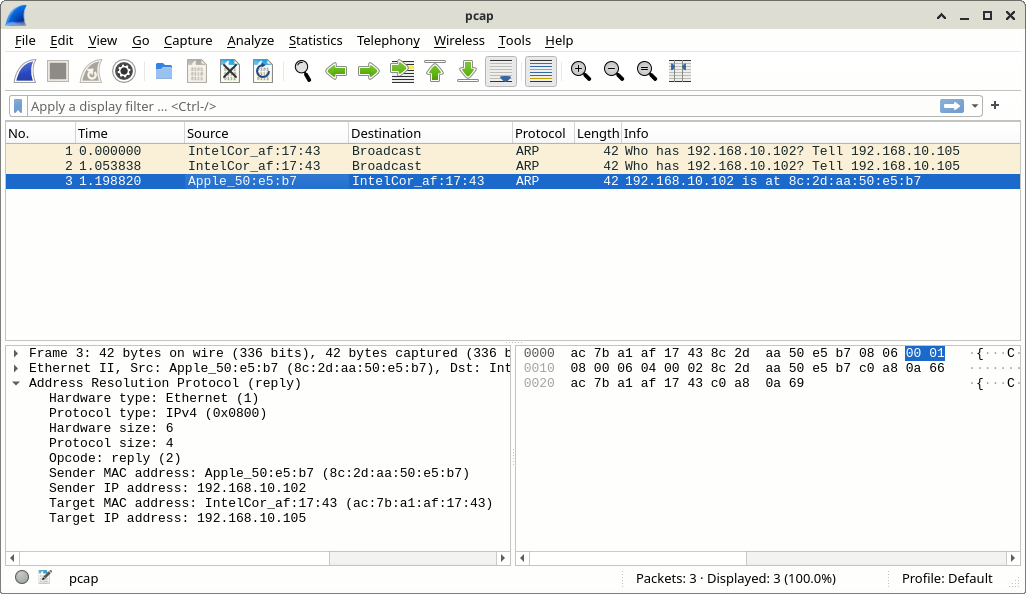Image resolution: width=1026 pixels, height=594 pixels.
Task: Open the Go menu
Action: 141,41
